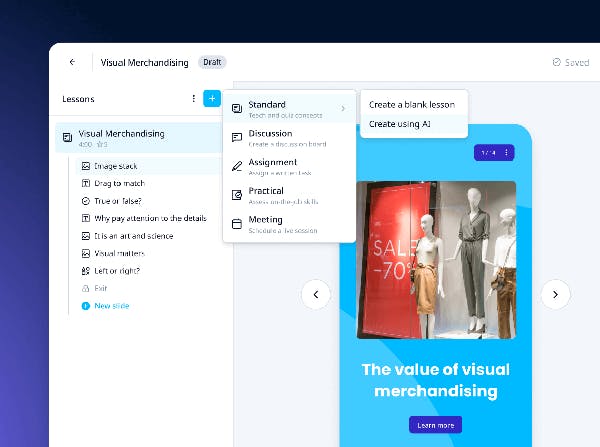Click the blue plus add lesson button

[212, 99]
